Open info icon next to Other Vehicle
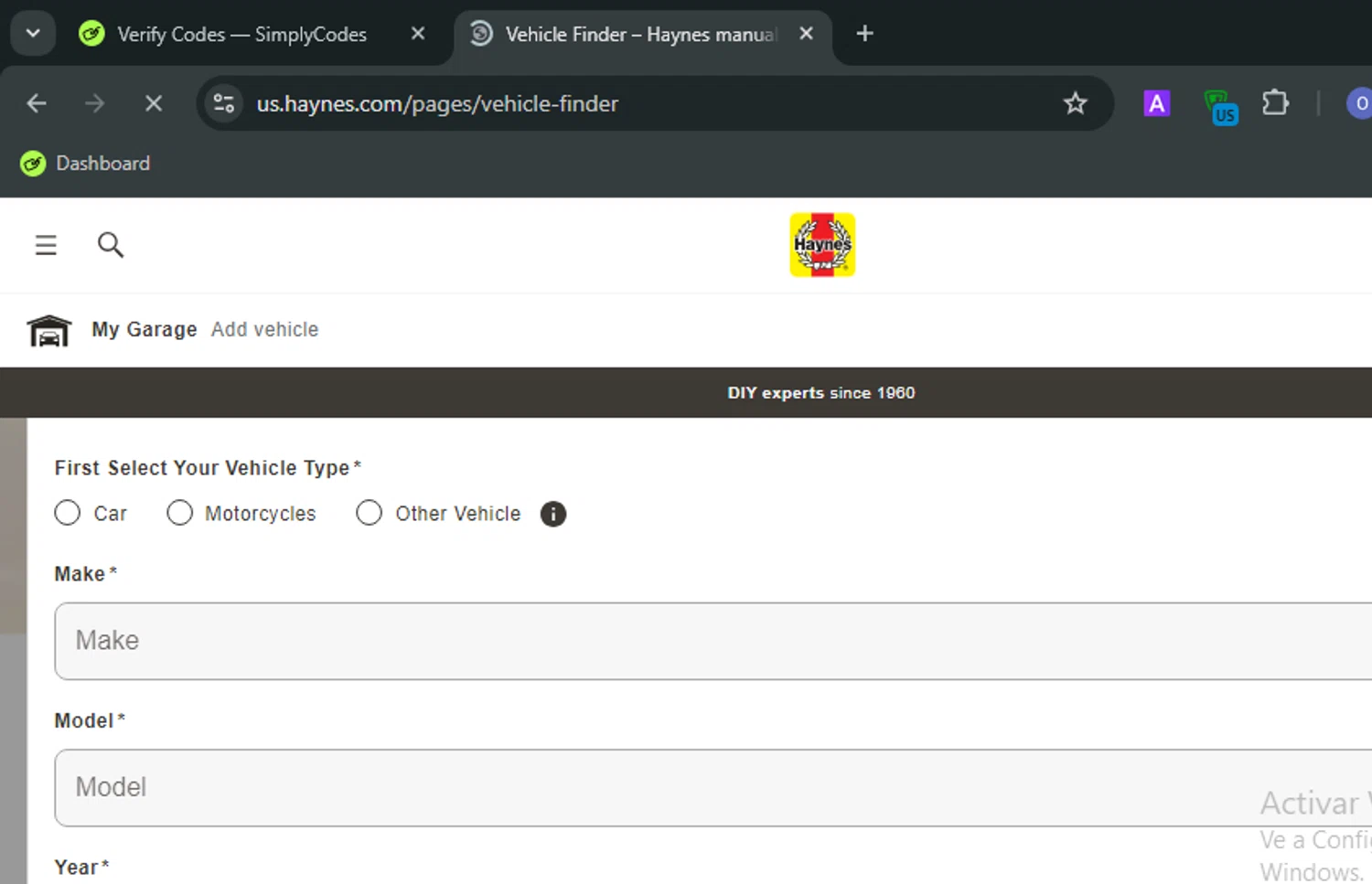Viewport: 1372px width, 884px height. click(x=553, y=514)
